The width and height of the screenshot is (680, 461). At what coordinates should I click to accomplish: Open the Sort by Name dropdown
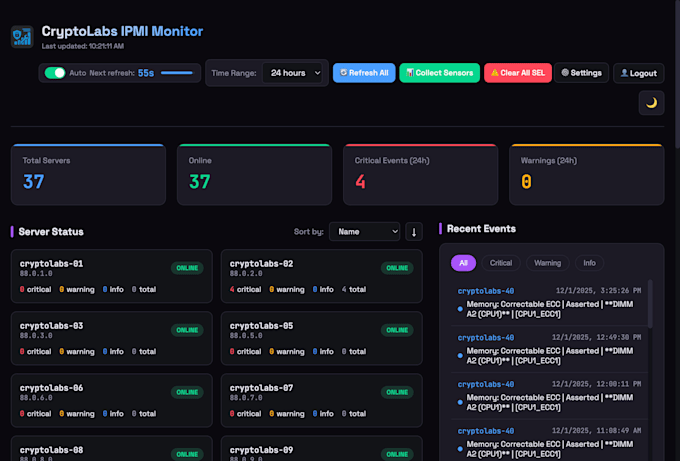365,232
